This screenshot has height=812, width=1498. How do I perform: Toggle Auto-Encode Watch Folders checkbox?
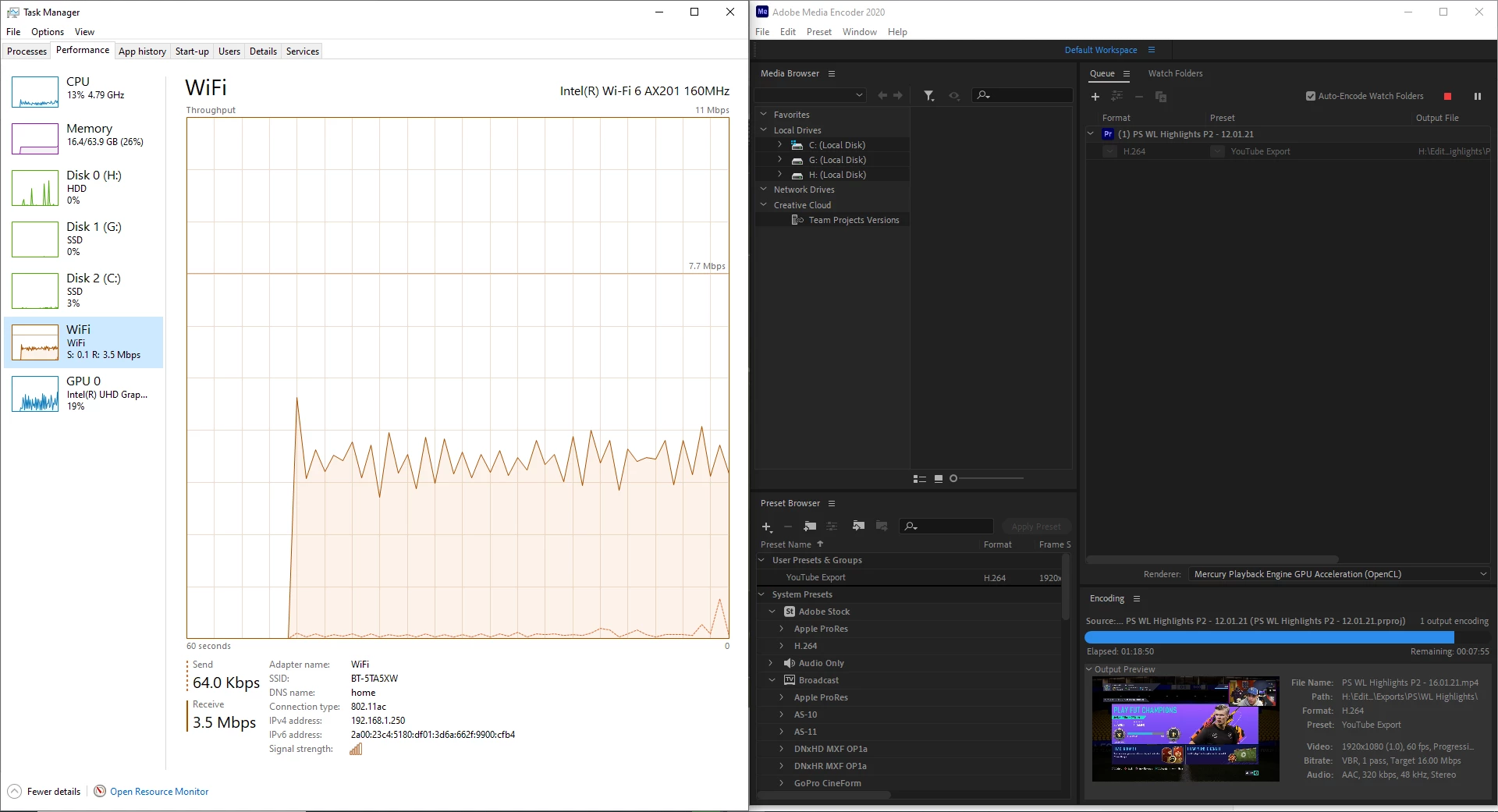point(1311,96)
